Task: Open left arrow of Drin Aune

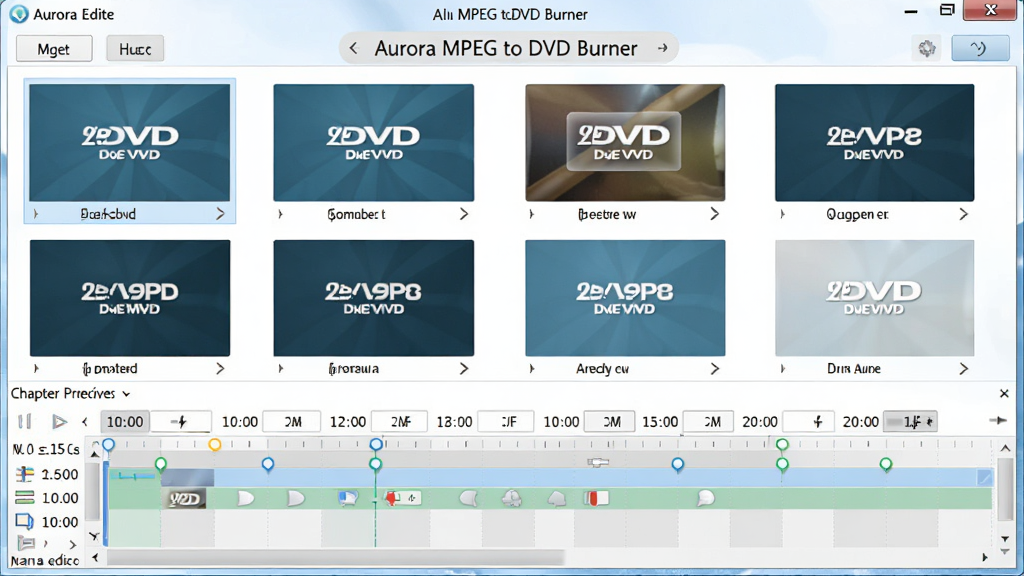Action: pyautogui.click(x=782, y=369)
